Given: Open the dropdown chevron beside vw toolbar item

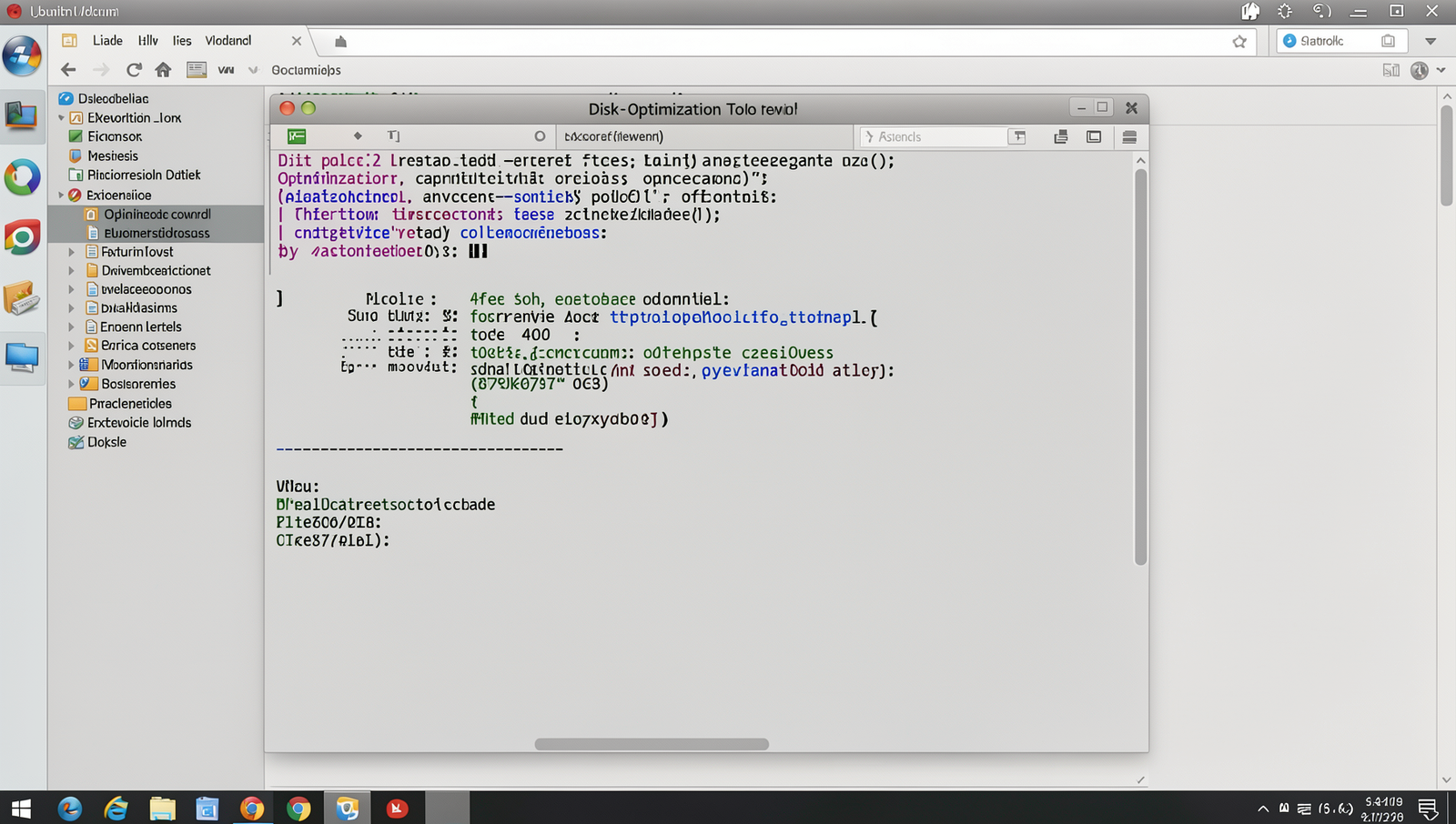Looking at the screenshot, I should coord(253,70).
